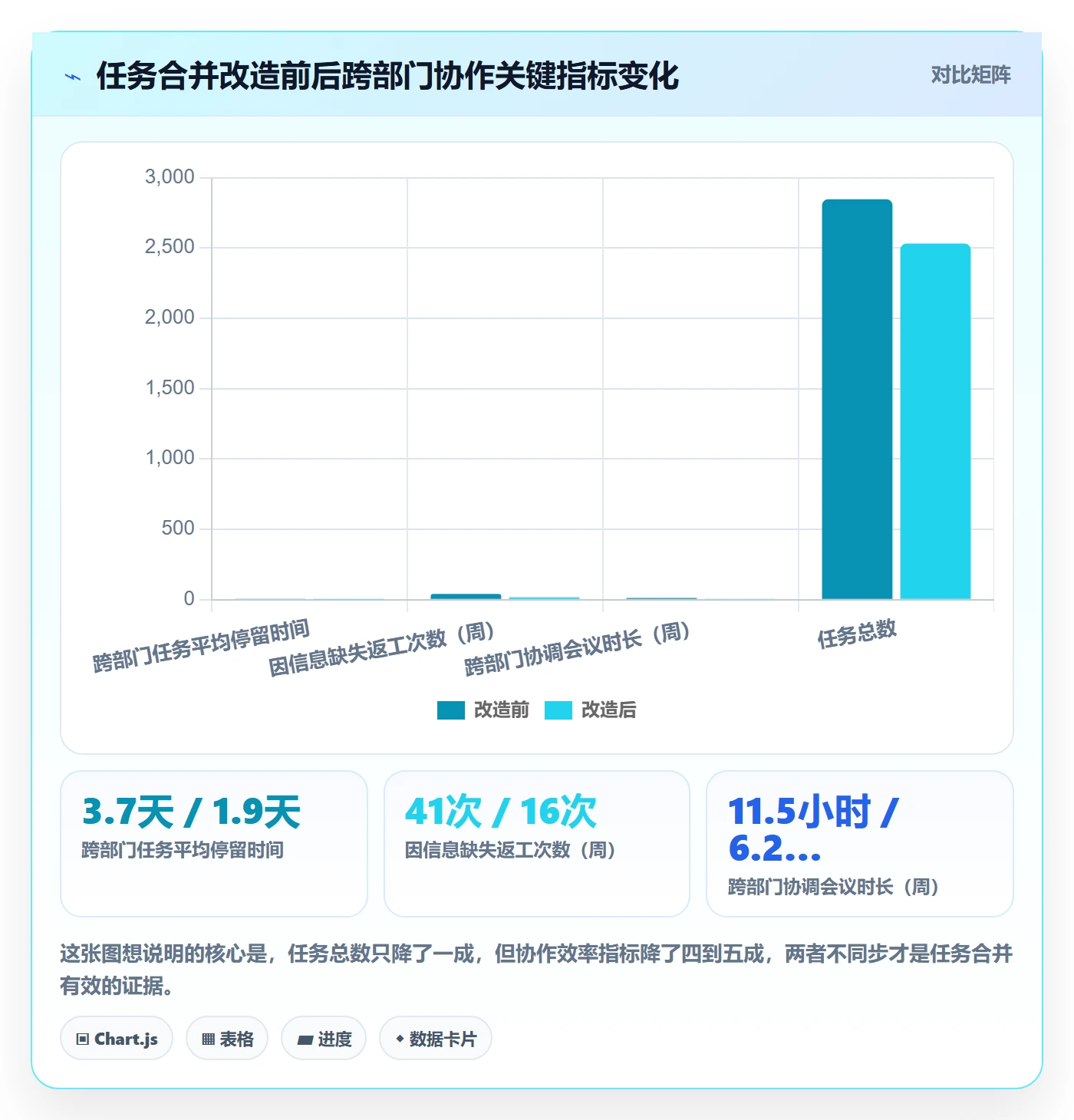This screenshot has height=1120, width=1074.
Task: Click the 跨部门任务平均停留时间 axis label
Action: click(x=201, y=646)
